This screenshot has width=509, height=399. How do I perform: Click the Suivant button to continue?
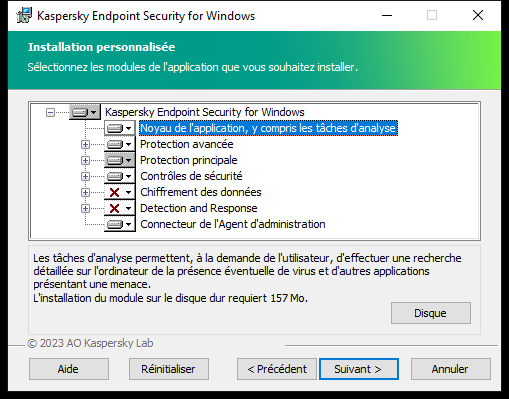click(359, 369)
